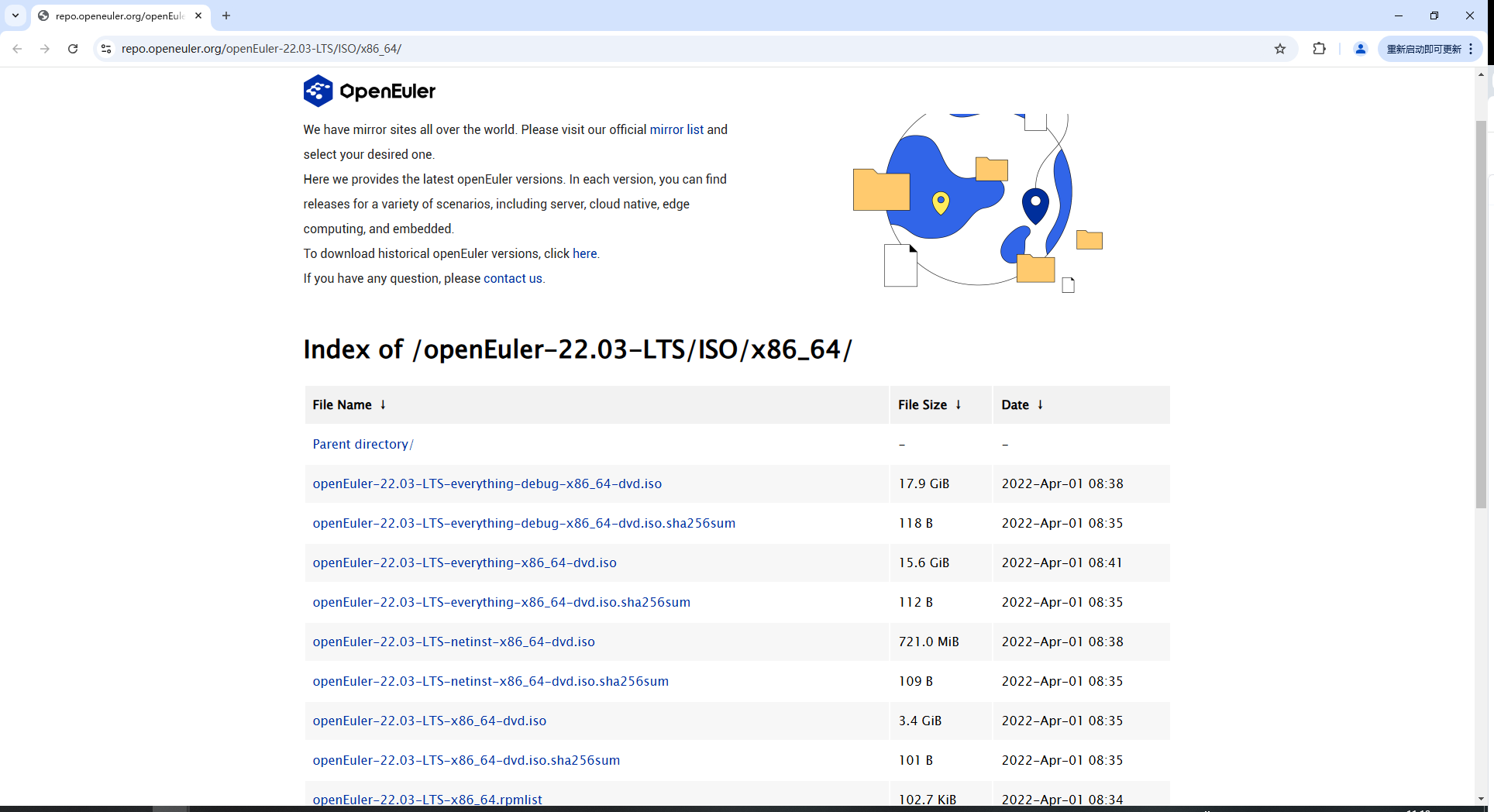Click the 'Index of /openEuler-22.03-LTS/ISO/x86_64/' heading
Viewport: 1494px width, 812px height.
(x=577, y=349)
